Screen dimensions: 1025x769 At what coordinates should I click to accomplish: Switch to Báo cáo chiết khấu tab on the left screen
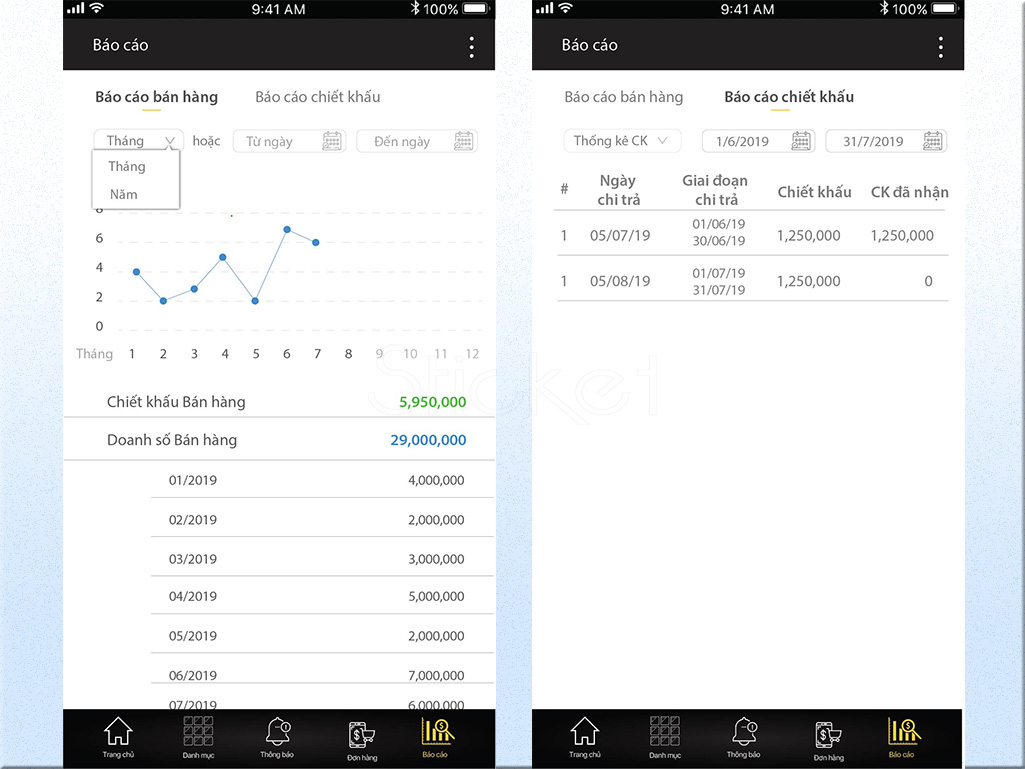click(318, 97)
